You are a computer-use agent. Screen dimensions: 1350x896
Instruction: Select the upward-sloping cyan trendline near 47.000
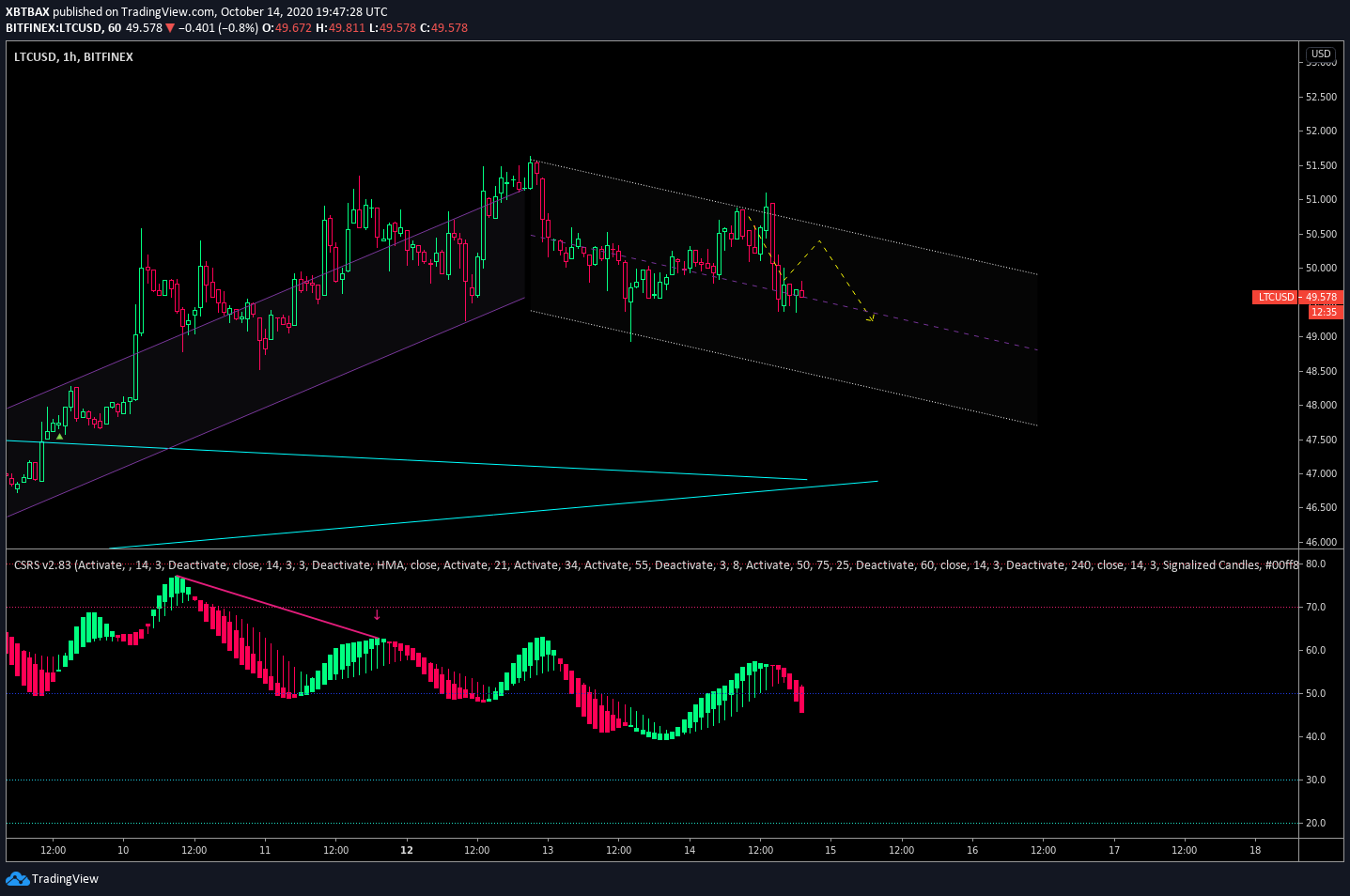click(x=493, y=515)
